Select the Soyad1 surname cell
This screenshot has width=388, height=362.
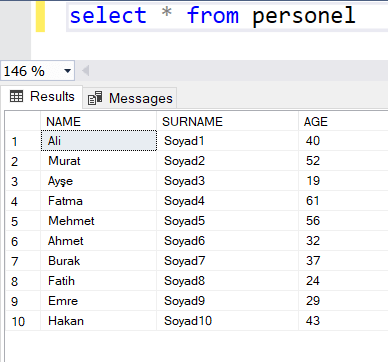[227, 141]
